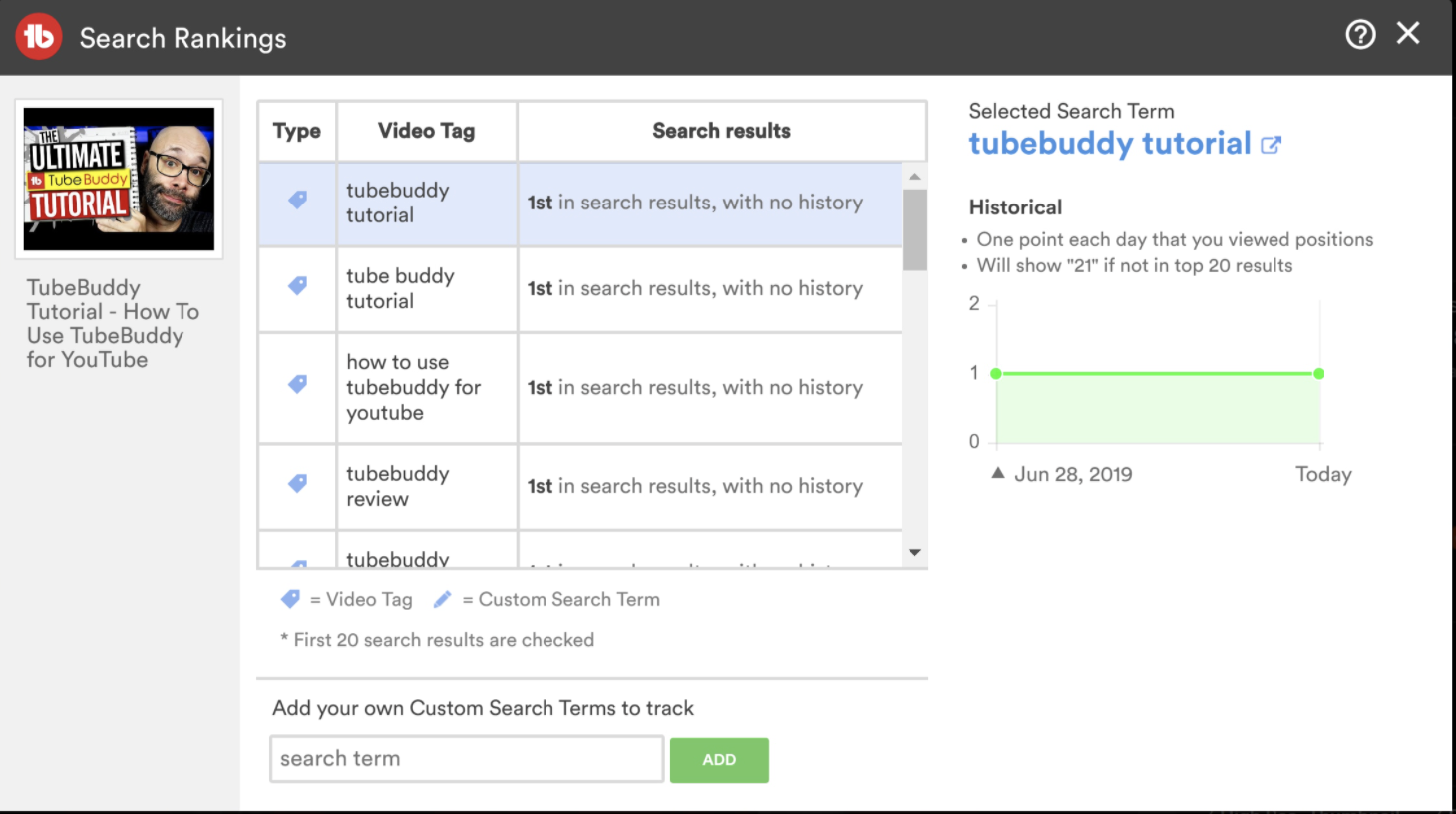Click the table's vertical scrollbar thumb

pyautogui.click(x=914, y=230)
